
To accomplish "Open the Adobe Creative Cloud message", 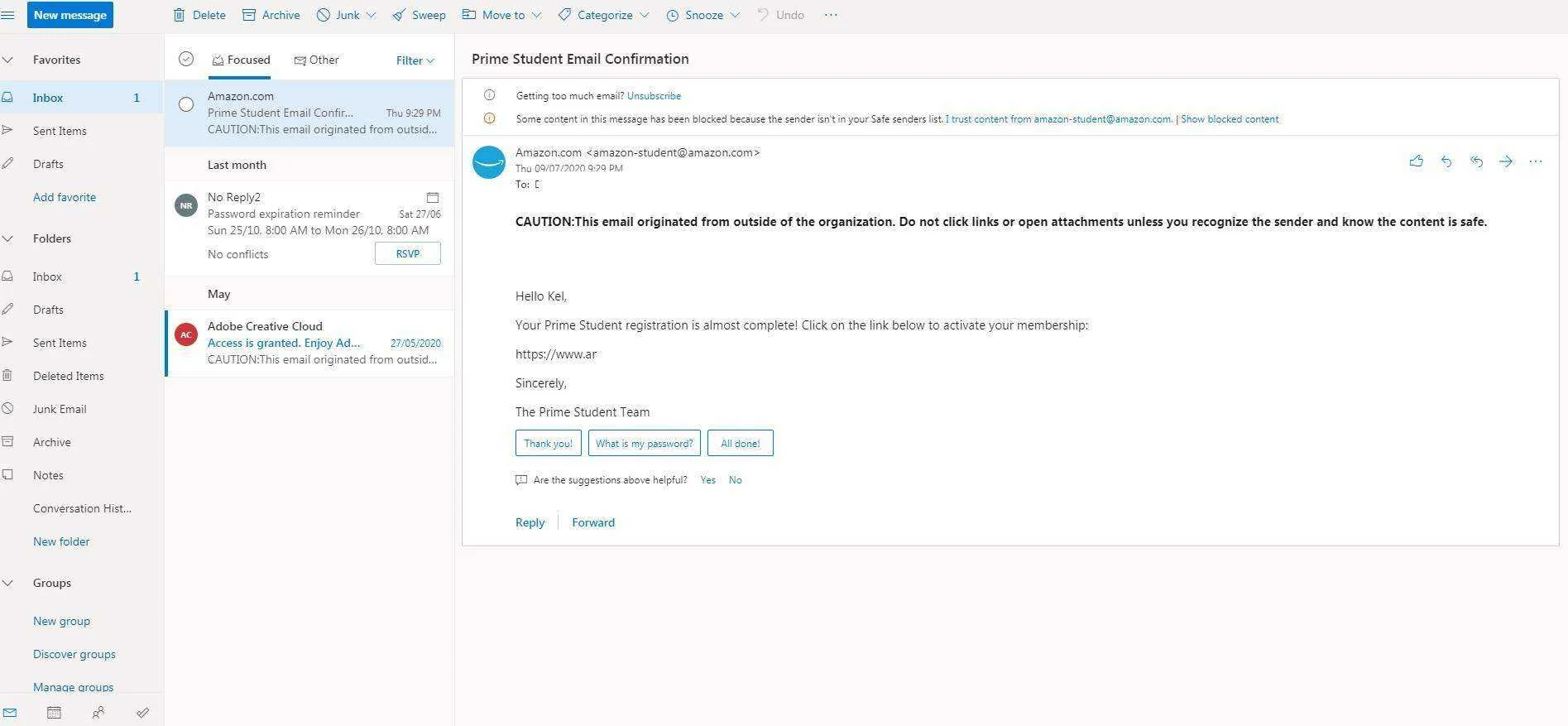I will tap(309, 344).
